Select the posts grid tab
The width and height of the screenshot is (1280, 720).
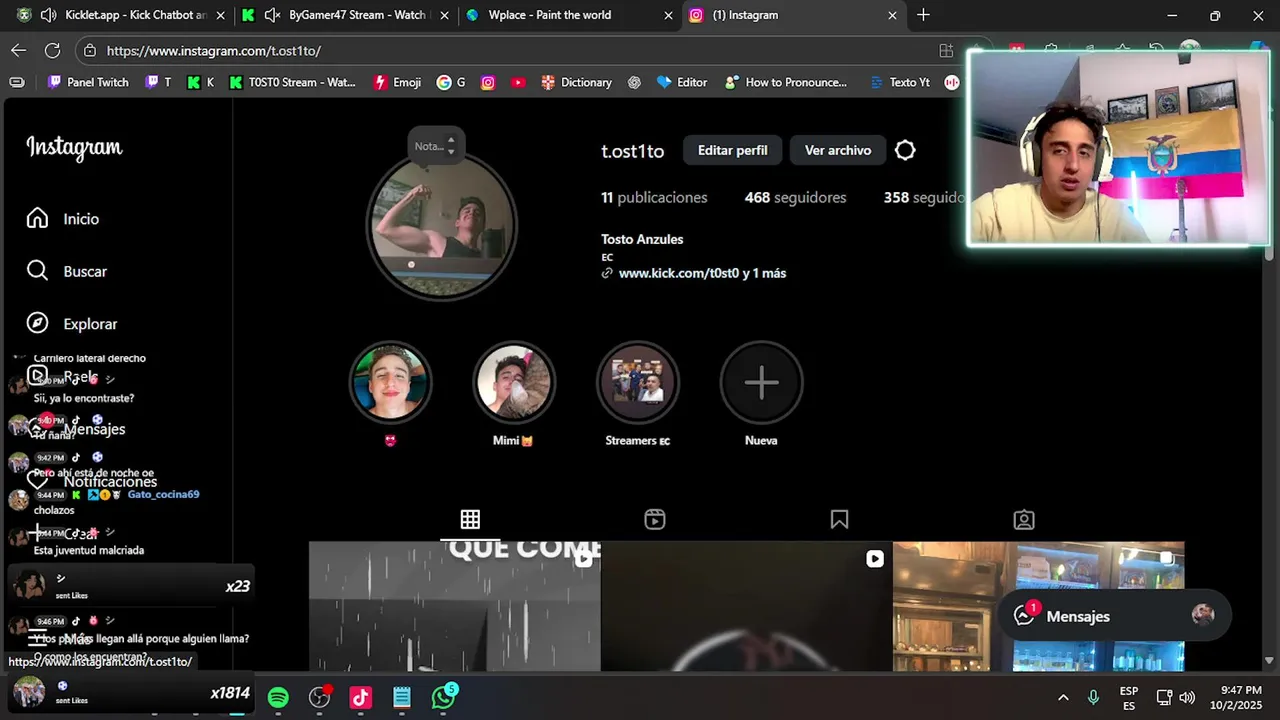pyautogui.click(x=470, y=519)
